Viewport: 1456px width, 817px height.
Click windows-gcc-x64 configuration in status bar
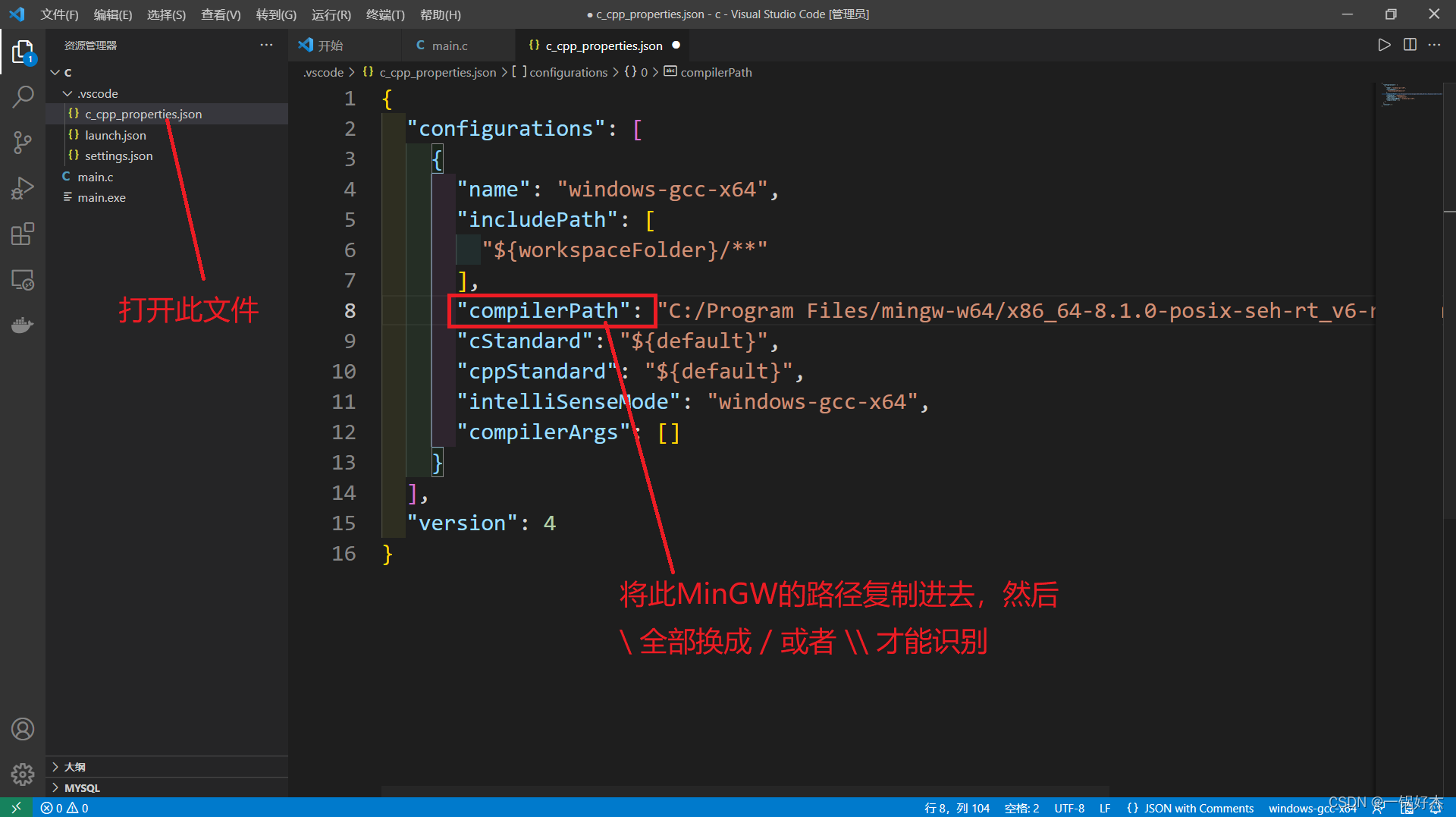tap(1313, 808)
